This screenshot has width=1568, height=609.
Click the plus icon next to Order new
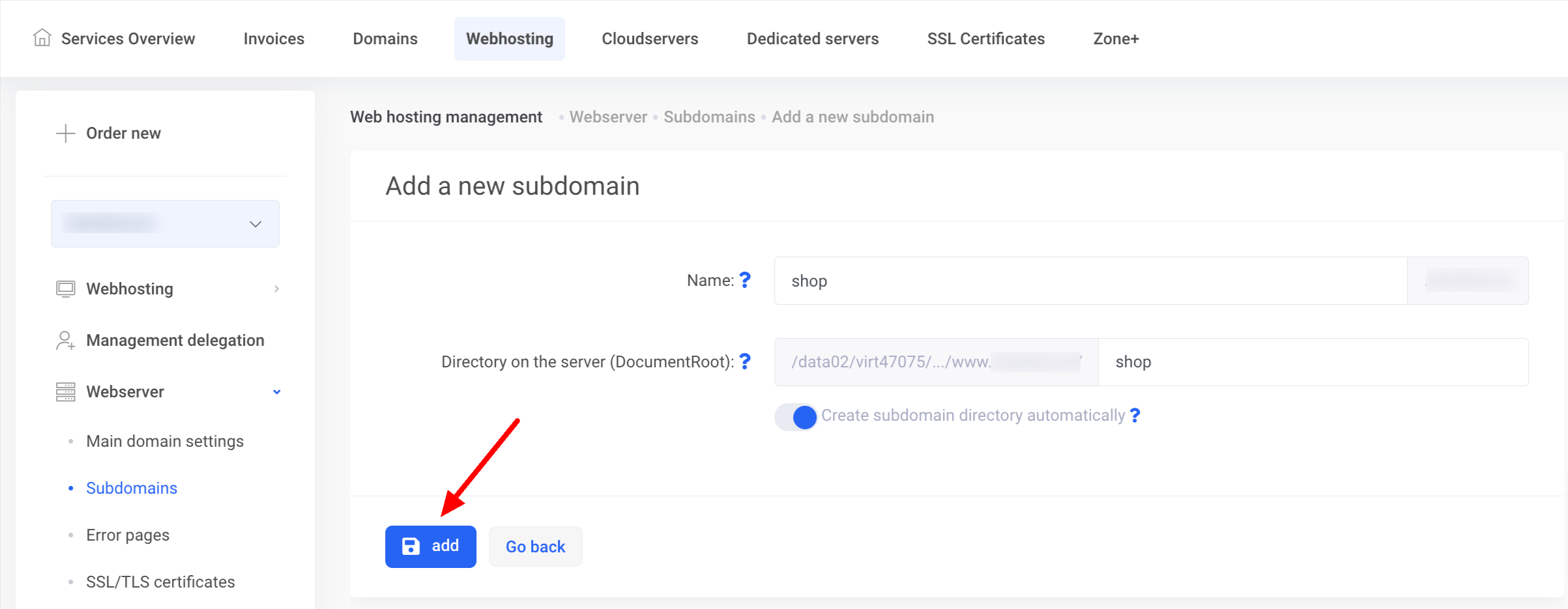click(x=65, y=134)
